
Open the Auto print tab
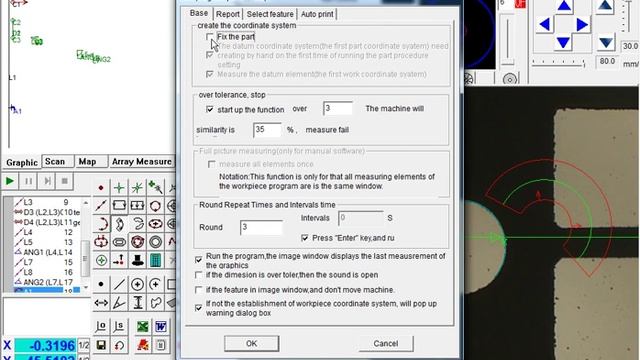[x=317, y=14]
